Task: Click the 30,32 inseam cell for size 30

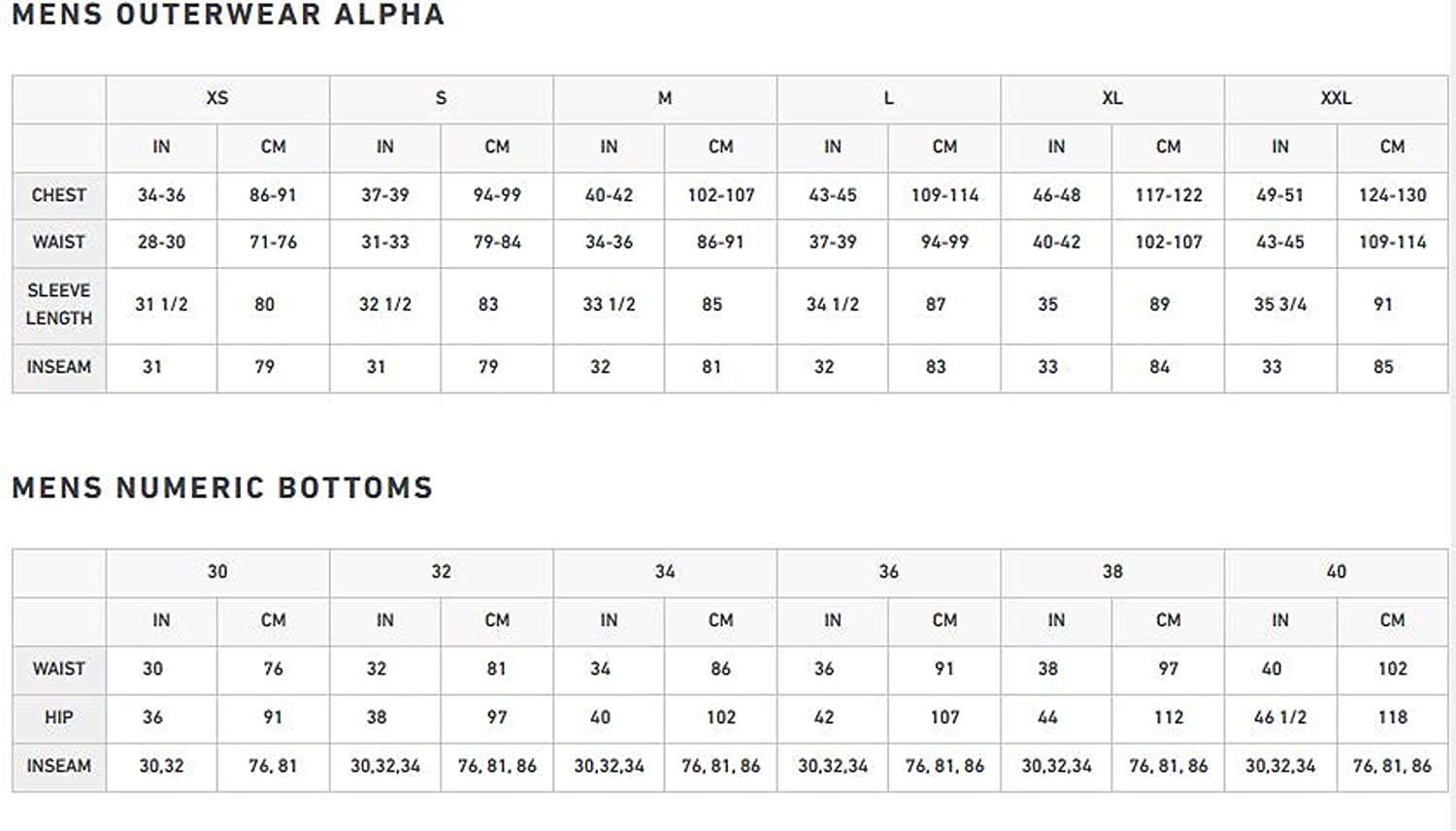Action: [x=161, y=766]
